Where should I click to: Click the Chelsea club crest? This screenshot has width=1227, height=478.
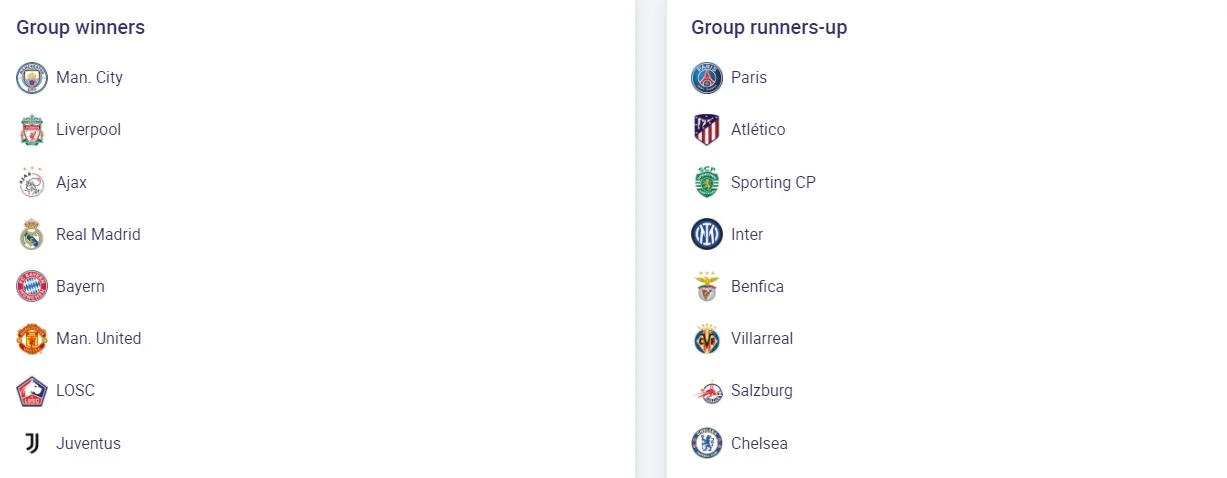pyautogui.click(x=707, y=443)
